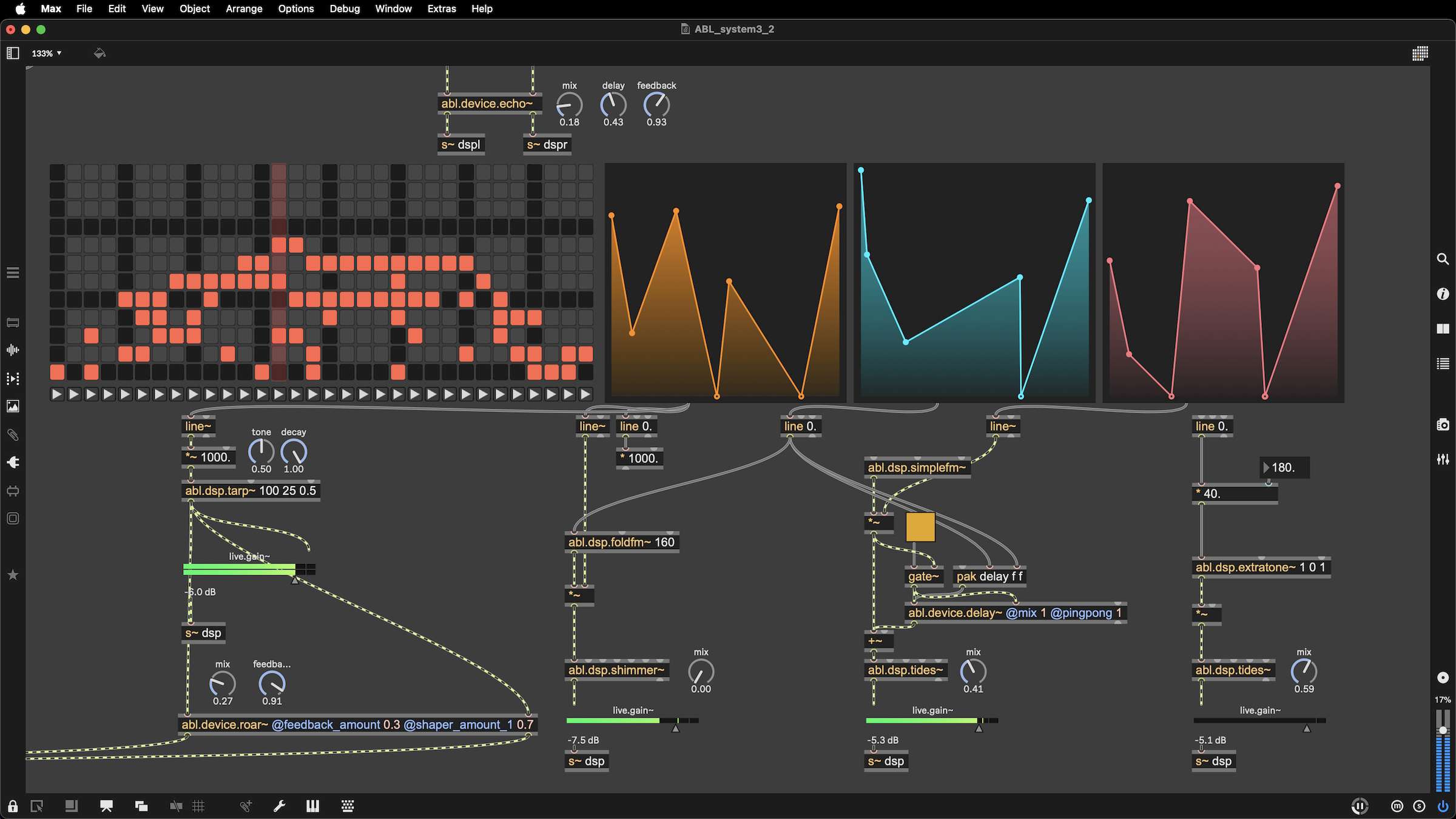Click the transport pause icon

(1360, 806)
